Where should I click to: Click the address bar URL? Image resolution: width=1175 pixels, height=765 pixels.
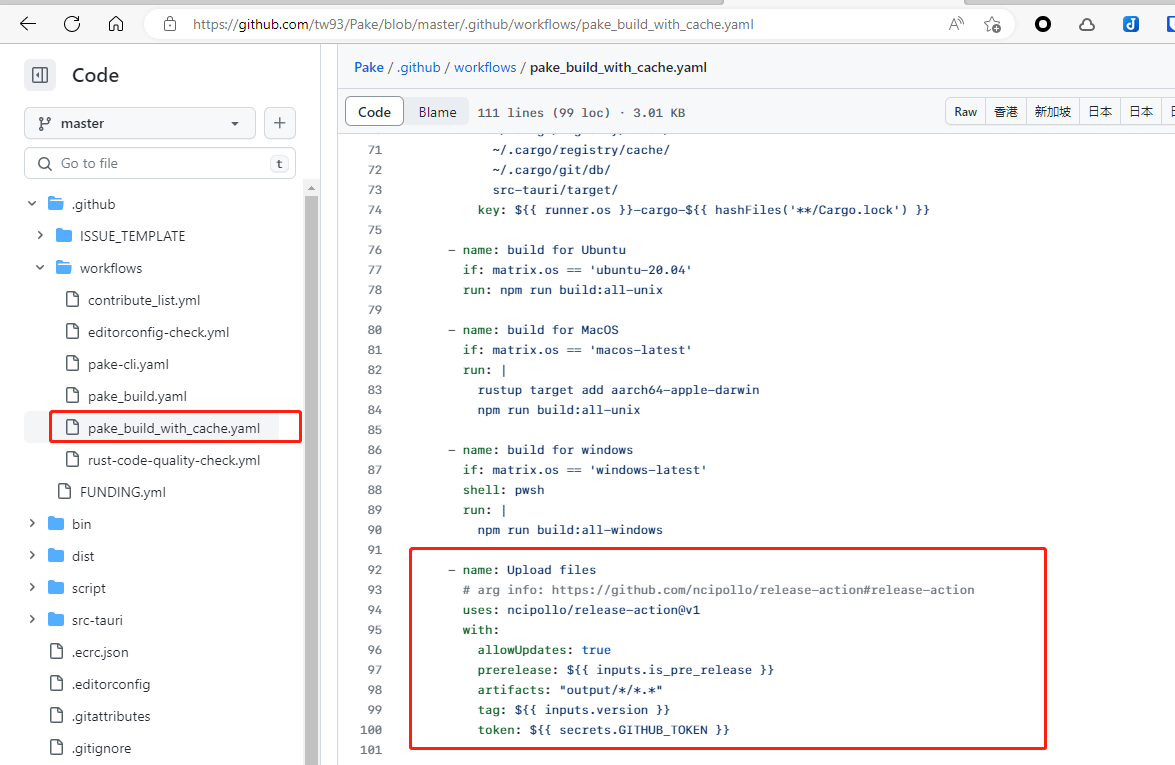coord(473,24)
